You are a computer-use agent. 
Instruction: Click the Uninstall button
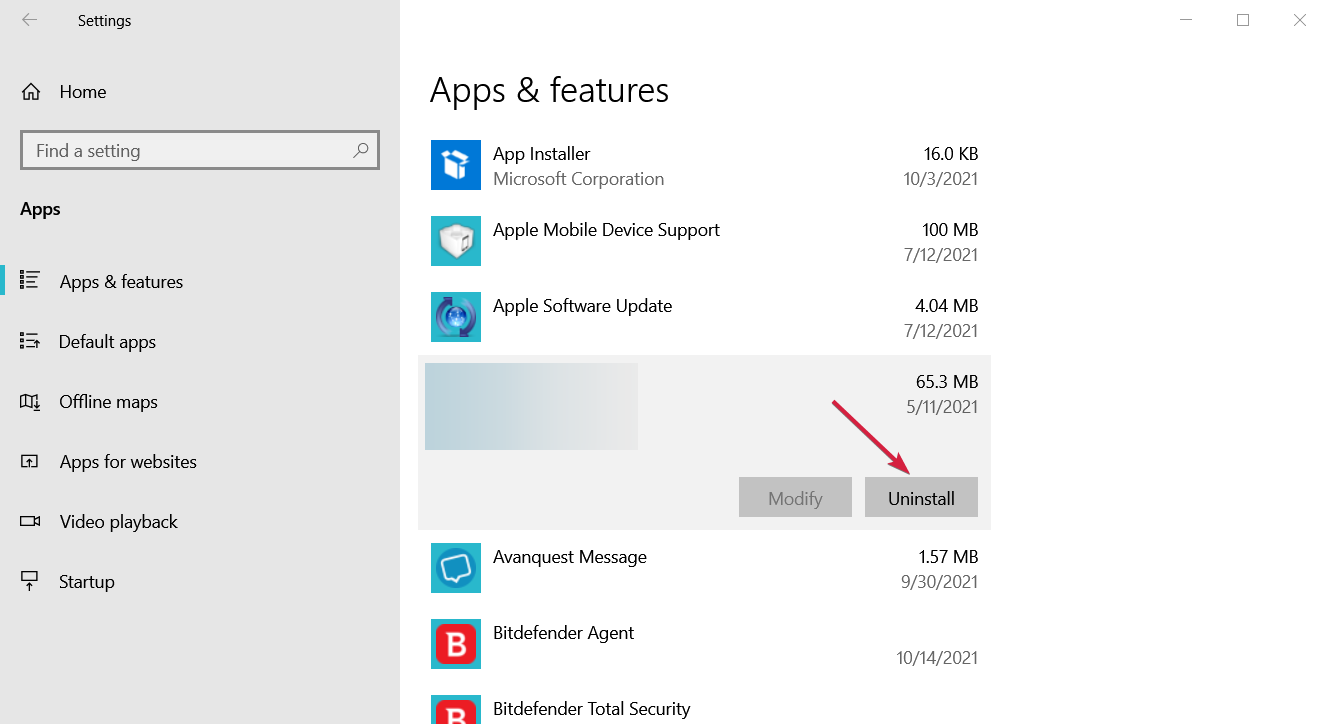pyautogui.click(x=921, y=497)
